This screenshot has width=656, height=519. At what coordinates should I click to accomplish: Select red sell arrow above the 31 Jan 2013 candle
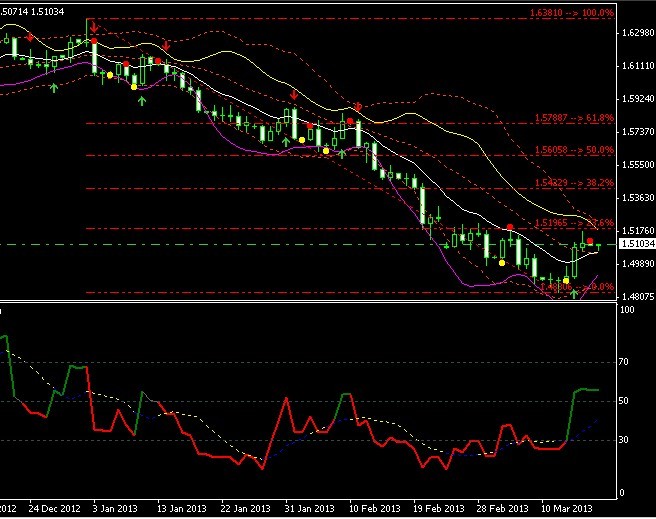click(x=294, y=95)
